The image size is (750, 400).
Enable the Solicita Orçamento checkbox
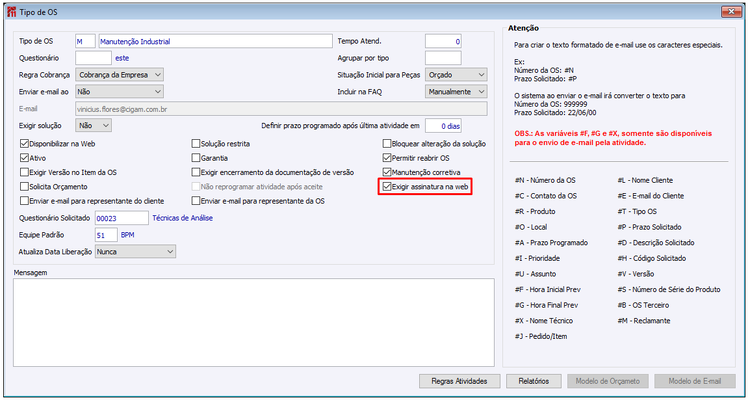(x=24, y=187)
